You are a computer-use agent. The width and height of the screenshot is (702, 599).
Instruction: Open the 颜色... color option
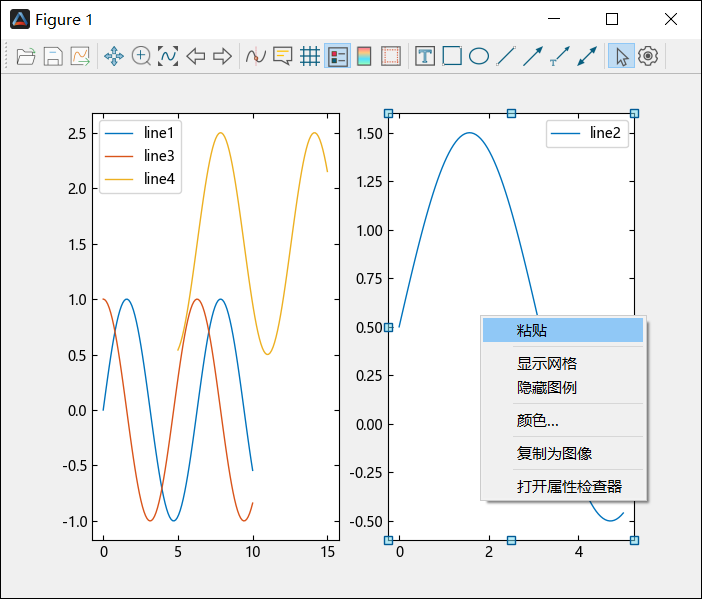[x=538, y=421]
